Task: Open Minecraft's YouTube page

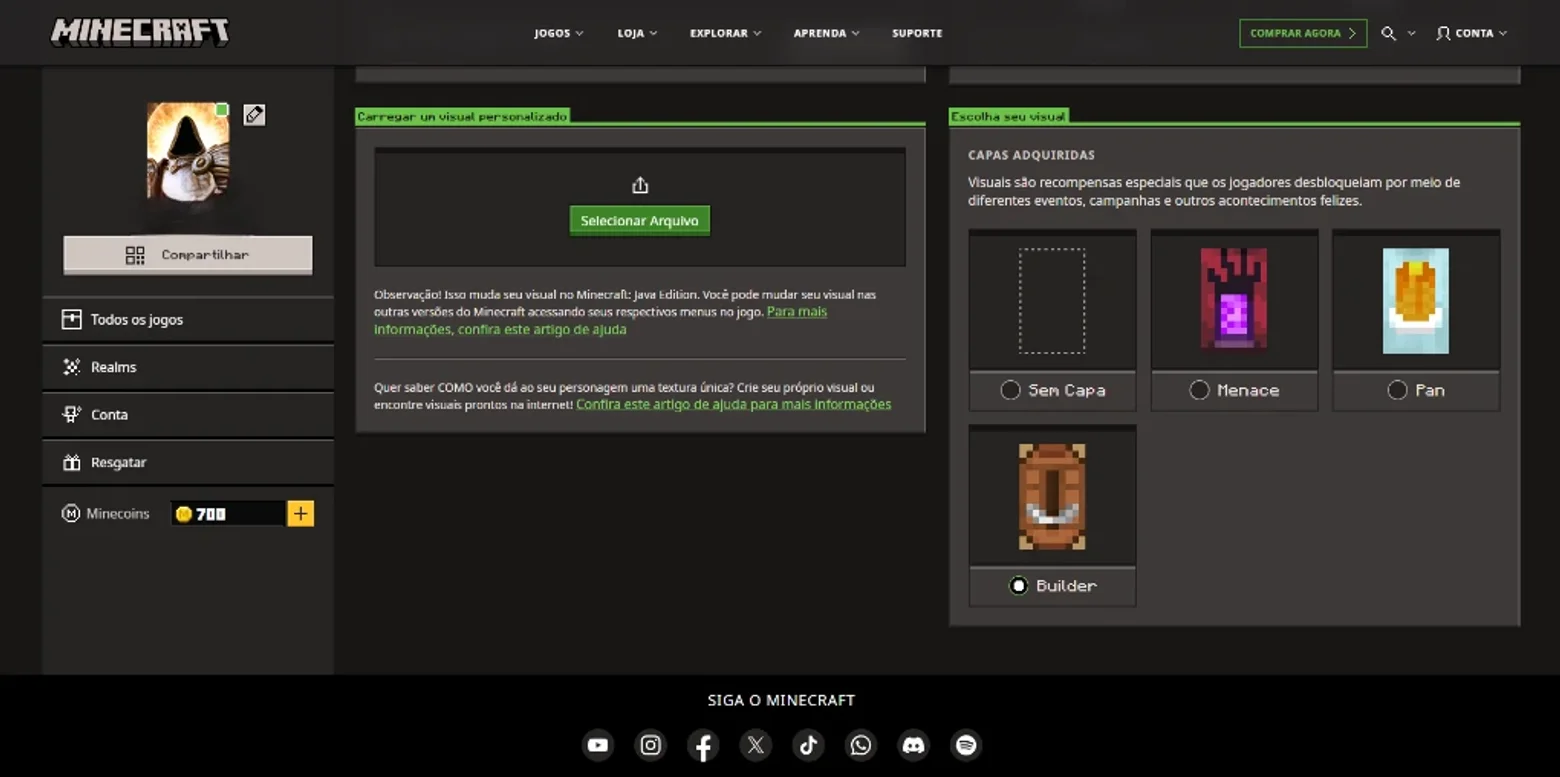Action: click(598, 745)
